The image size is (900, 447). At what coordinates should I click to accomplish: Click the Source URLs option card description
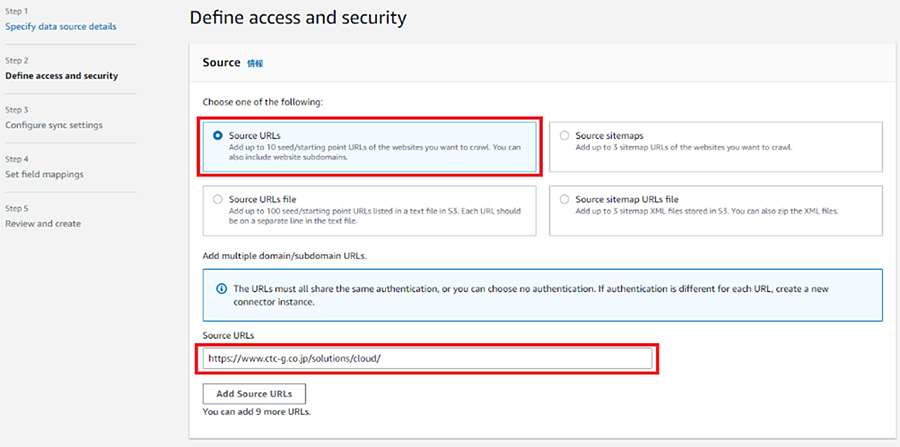point(375,152)
